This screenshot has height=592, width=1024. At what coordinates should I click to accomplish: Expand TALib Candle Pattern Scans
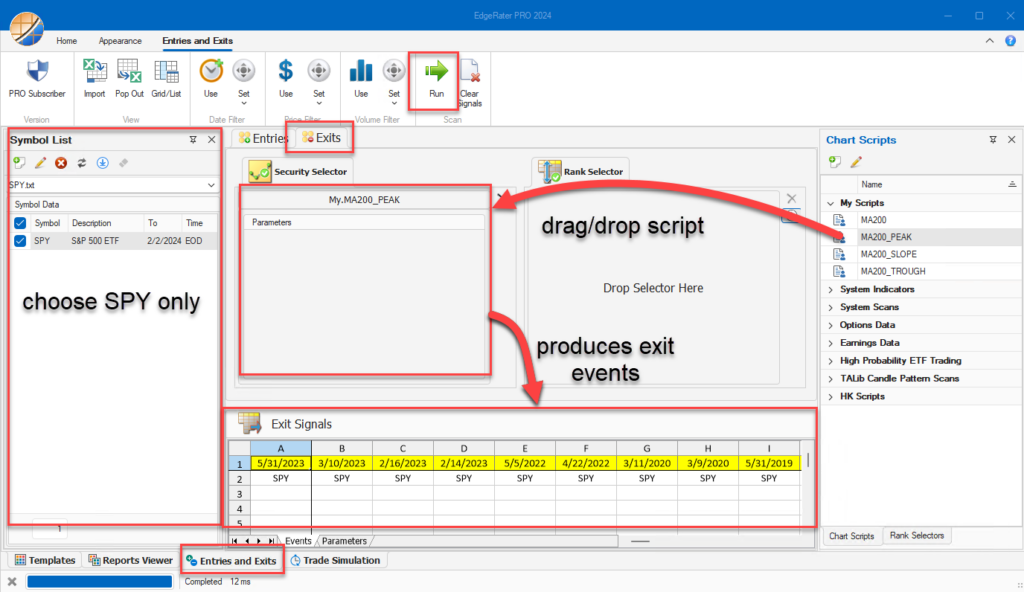pos(831,378)
